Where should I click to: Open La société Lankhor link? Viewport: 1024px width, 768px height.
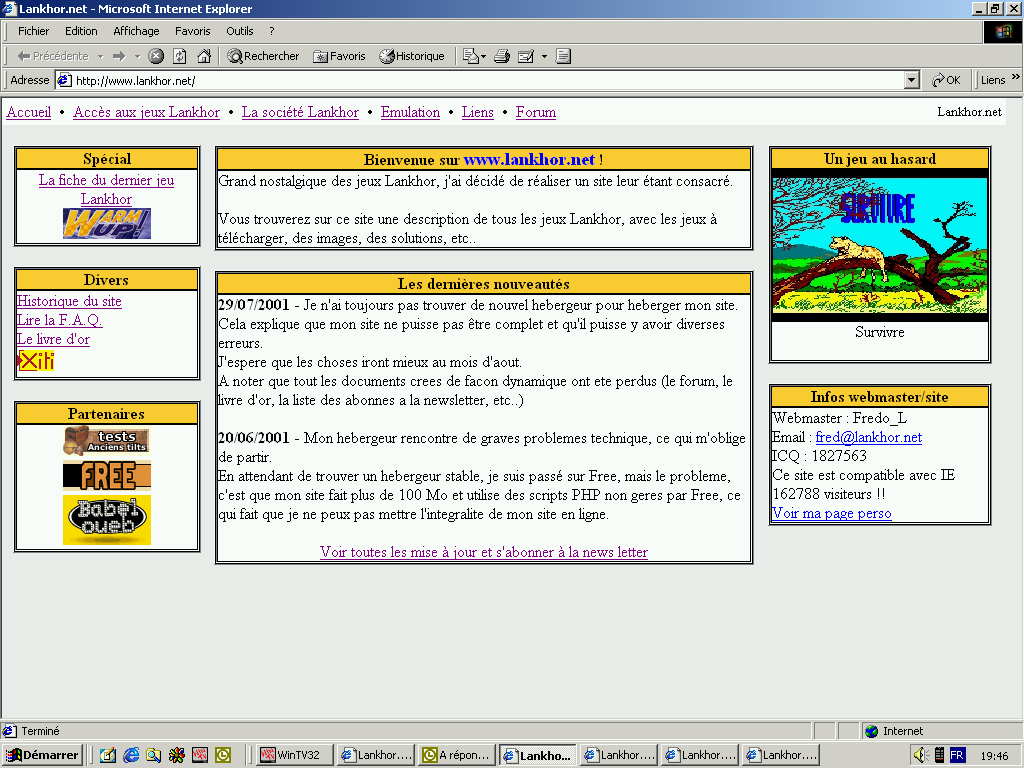point(300,112)
